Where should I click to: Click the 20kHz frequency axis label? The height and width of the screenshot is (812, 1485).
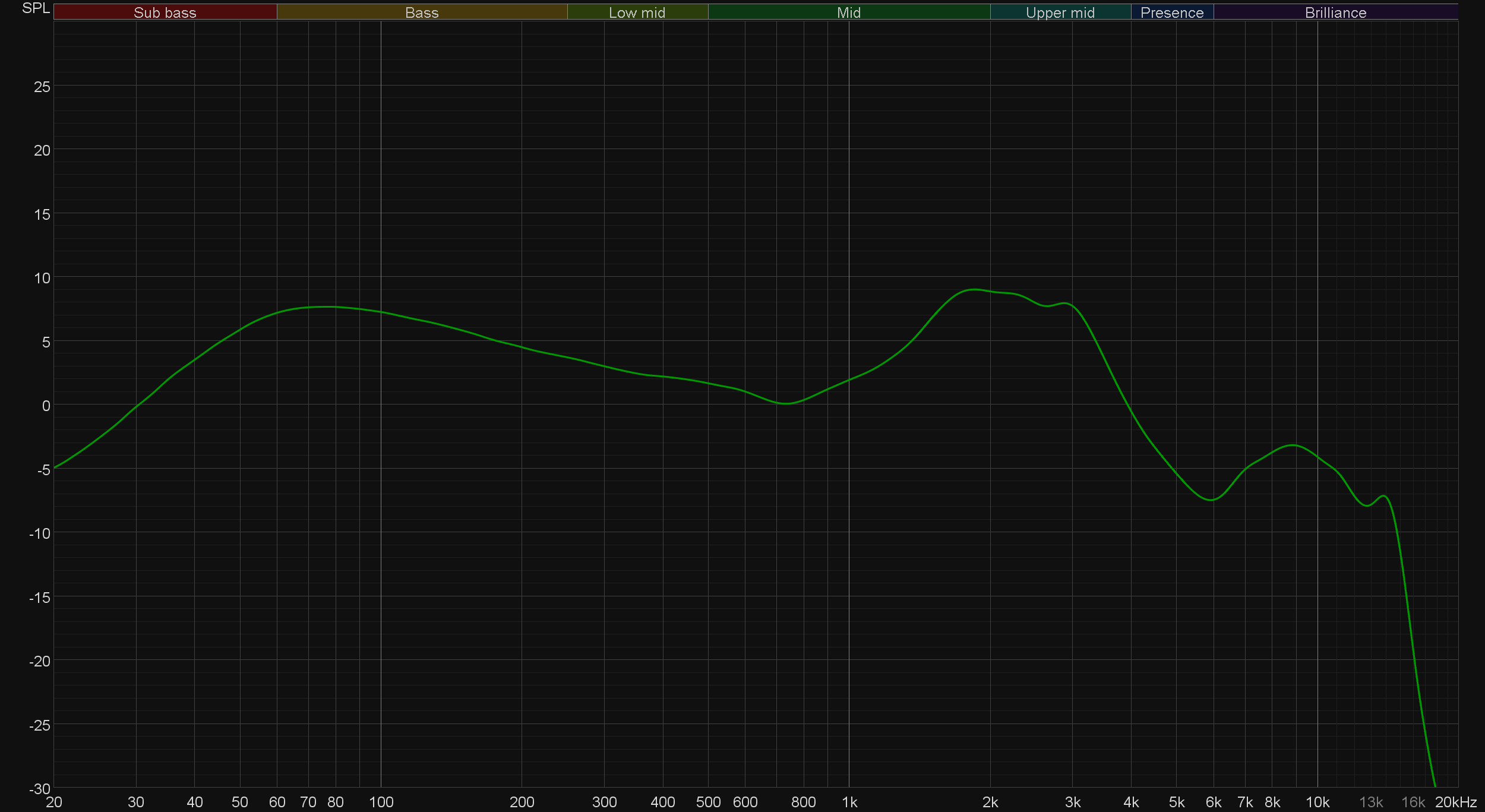click(x=1455, y=802)
